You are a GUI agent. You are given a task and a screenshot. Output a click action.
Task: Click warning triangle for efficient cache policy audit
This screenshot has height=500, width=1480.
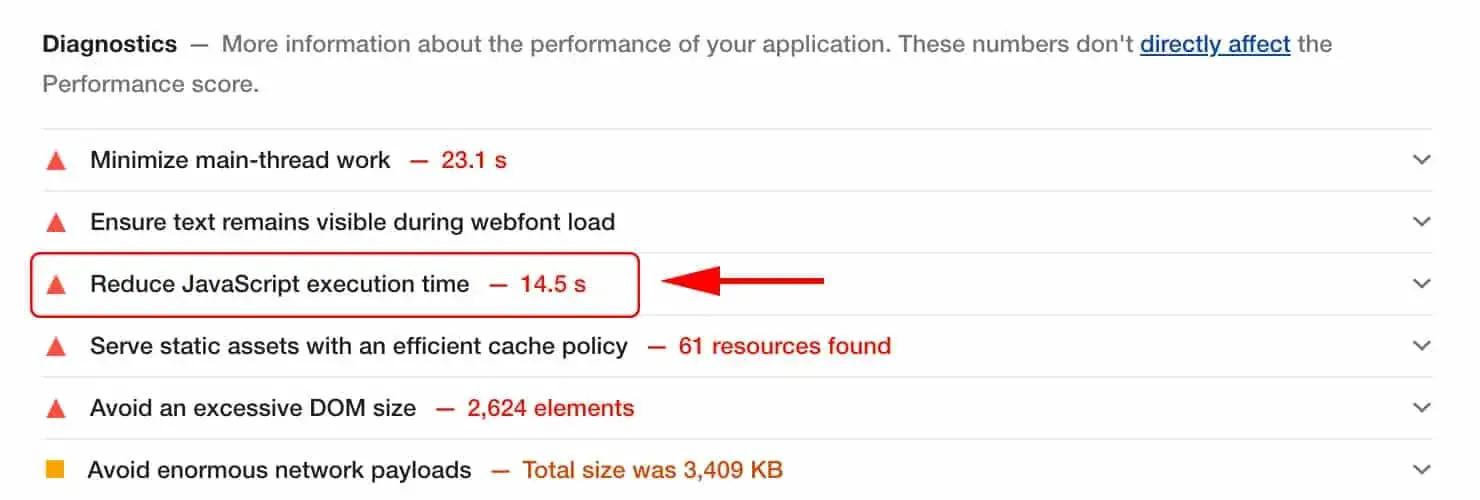57,347
